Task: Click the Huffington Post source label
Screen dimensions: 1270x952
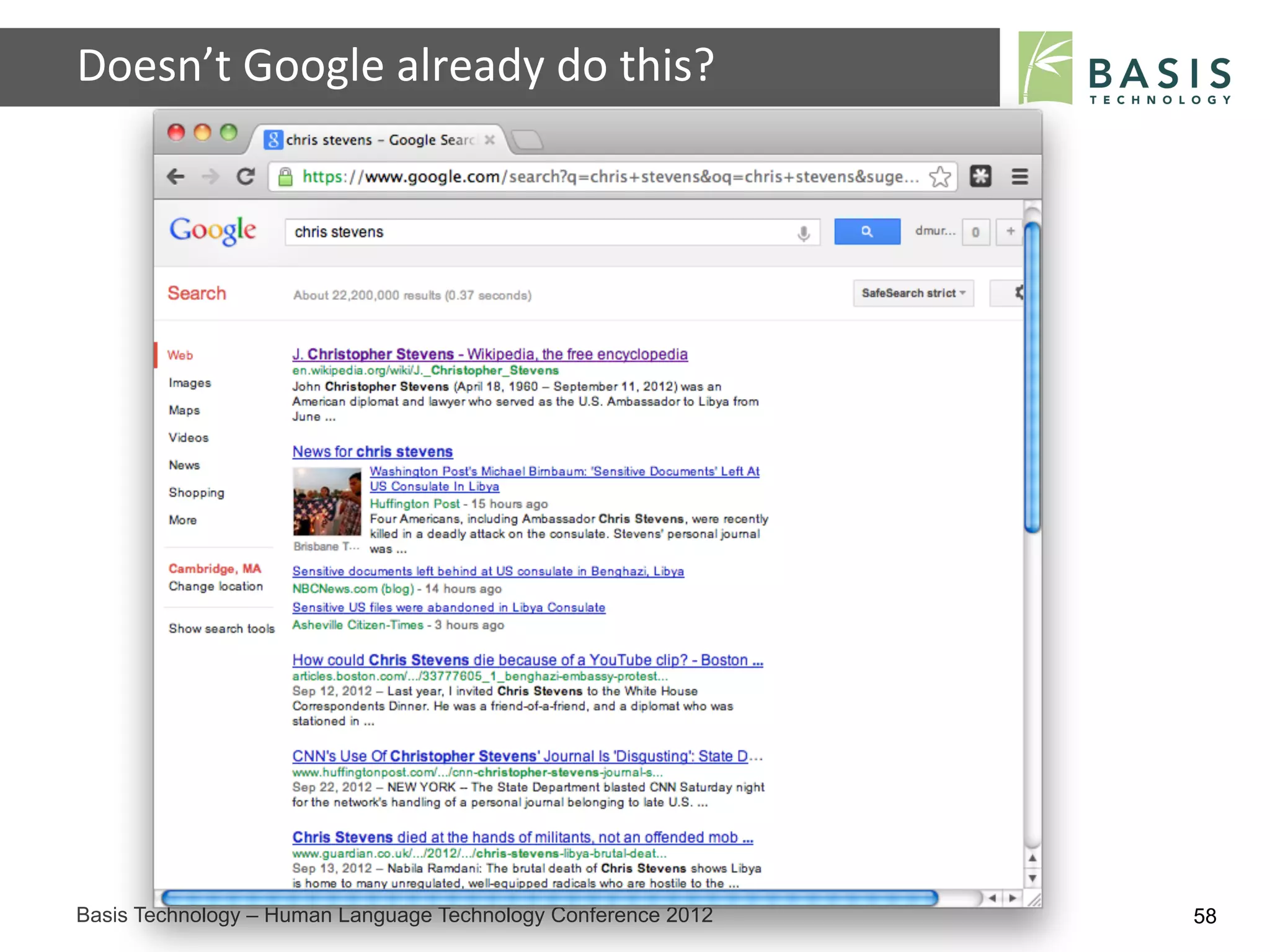Action: (415, 504)
